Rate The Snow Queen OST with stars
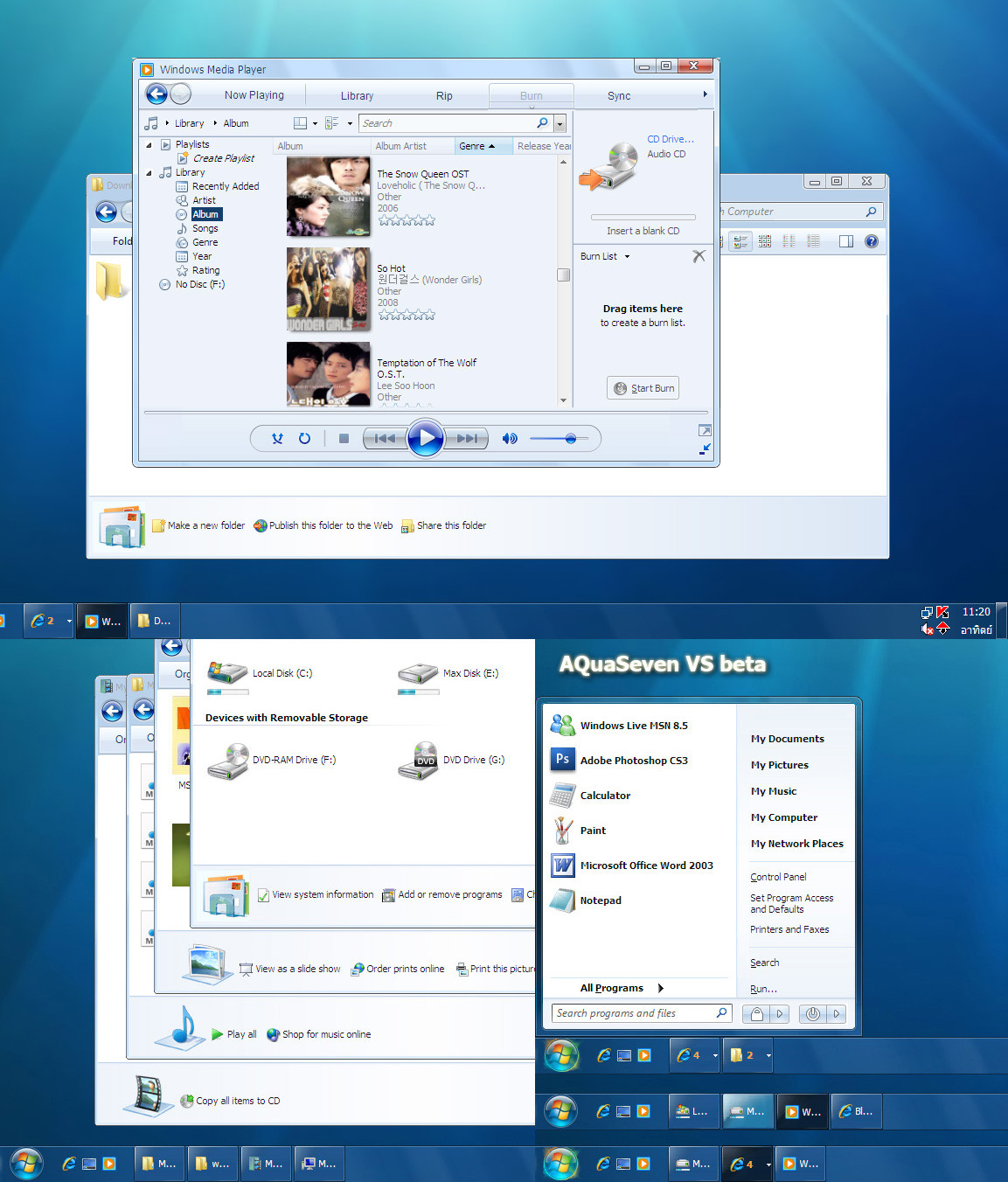The height and width of the screenshot is (1182, 1008). tap(407, 220)
